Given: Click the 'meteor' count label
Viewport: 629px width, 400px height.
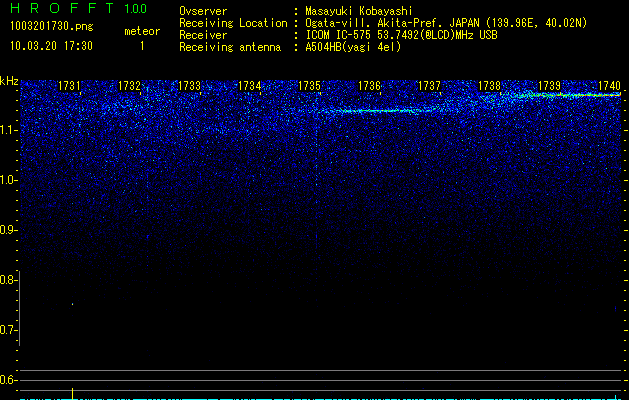Looking at the screenshot, I should (x=142, y=31).
